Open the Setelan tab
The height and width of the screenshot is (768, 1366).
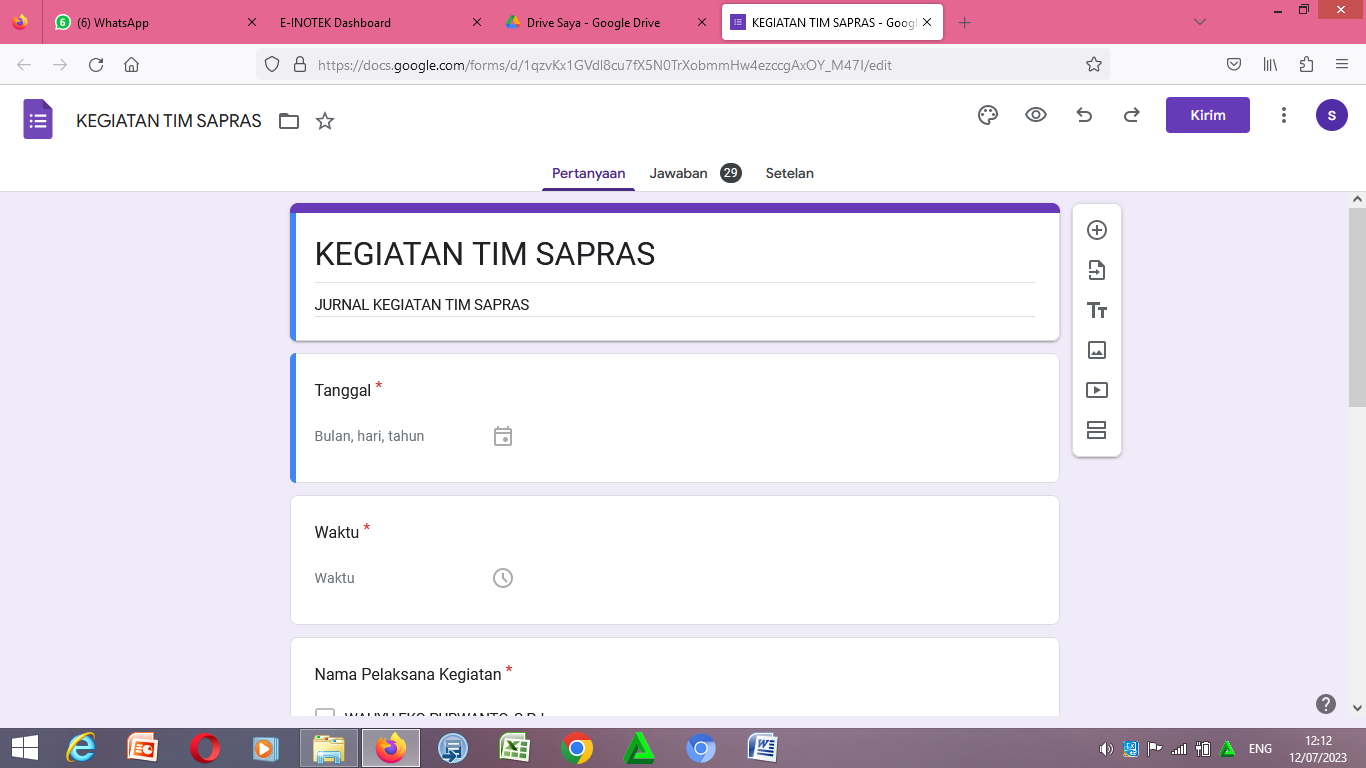789,173
